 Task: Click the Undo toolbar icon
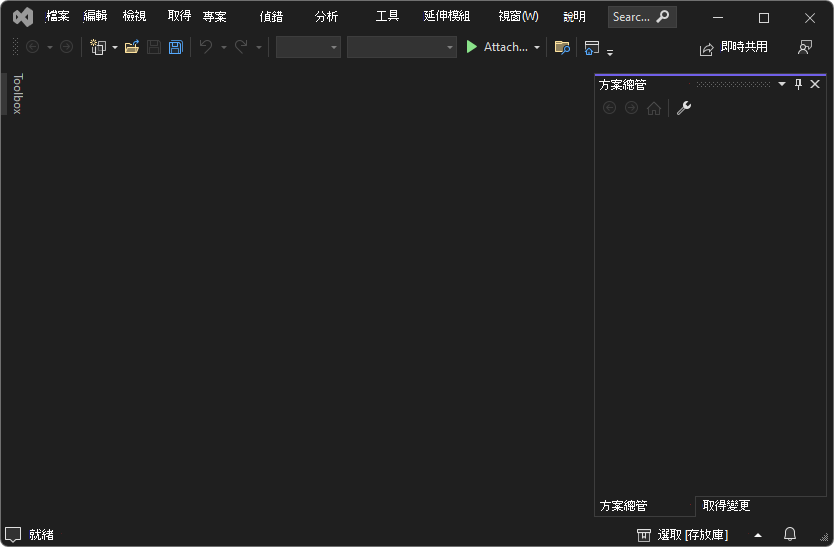pos(206,47)
